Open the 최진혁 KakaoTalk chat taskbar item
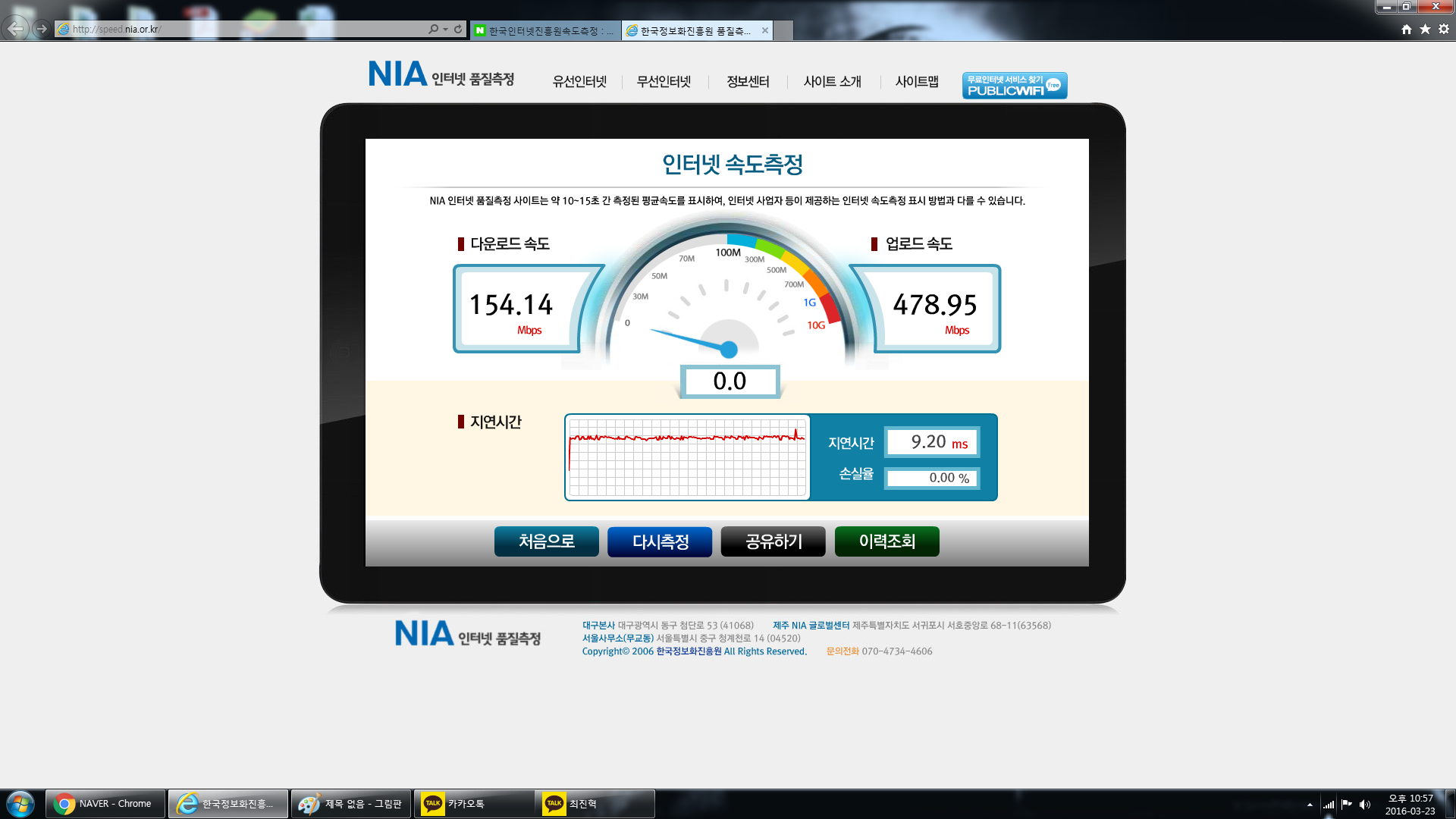Image resolution: width=1456 pixels, height=819 pixels. 597,804
